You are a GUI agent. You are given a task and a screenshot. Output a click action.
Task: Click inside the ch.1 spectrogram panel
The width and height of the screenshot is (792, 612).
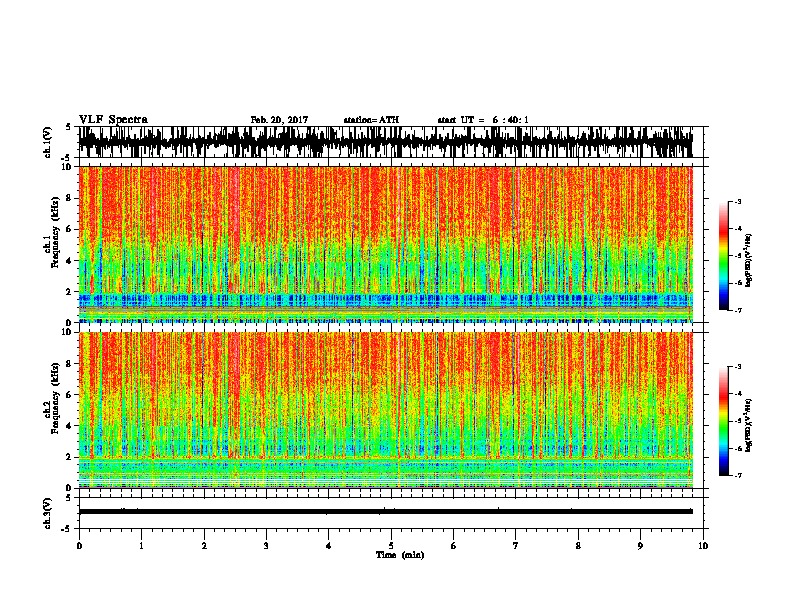385,244
